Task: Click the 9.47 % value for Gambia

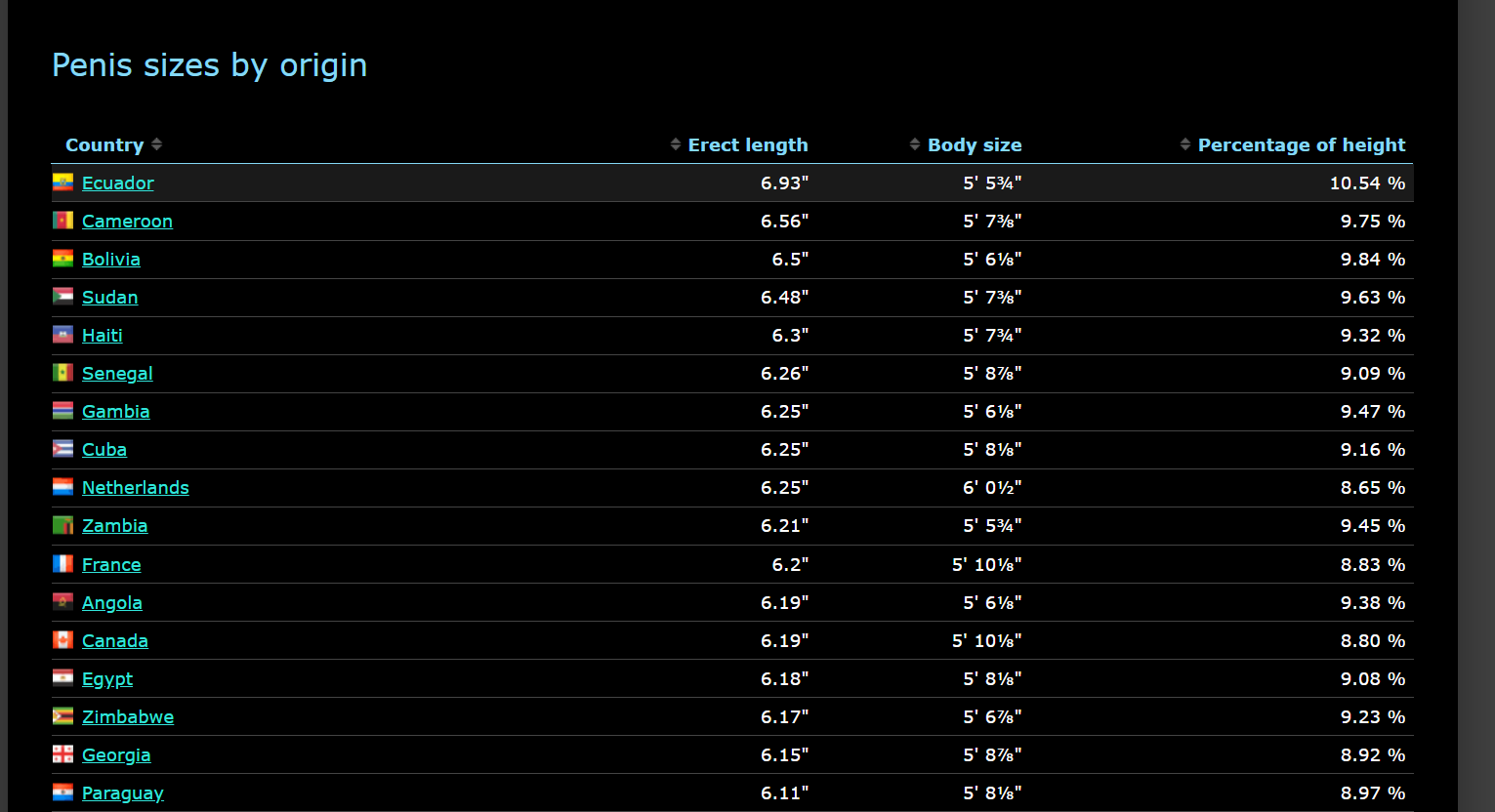Action: (1373, 411)
